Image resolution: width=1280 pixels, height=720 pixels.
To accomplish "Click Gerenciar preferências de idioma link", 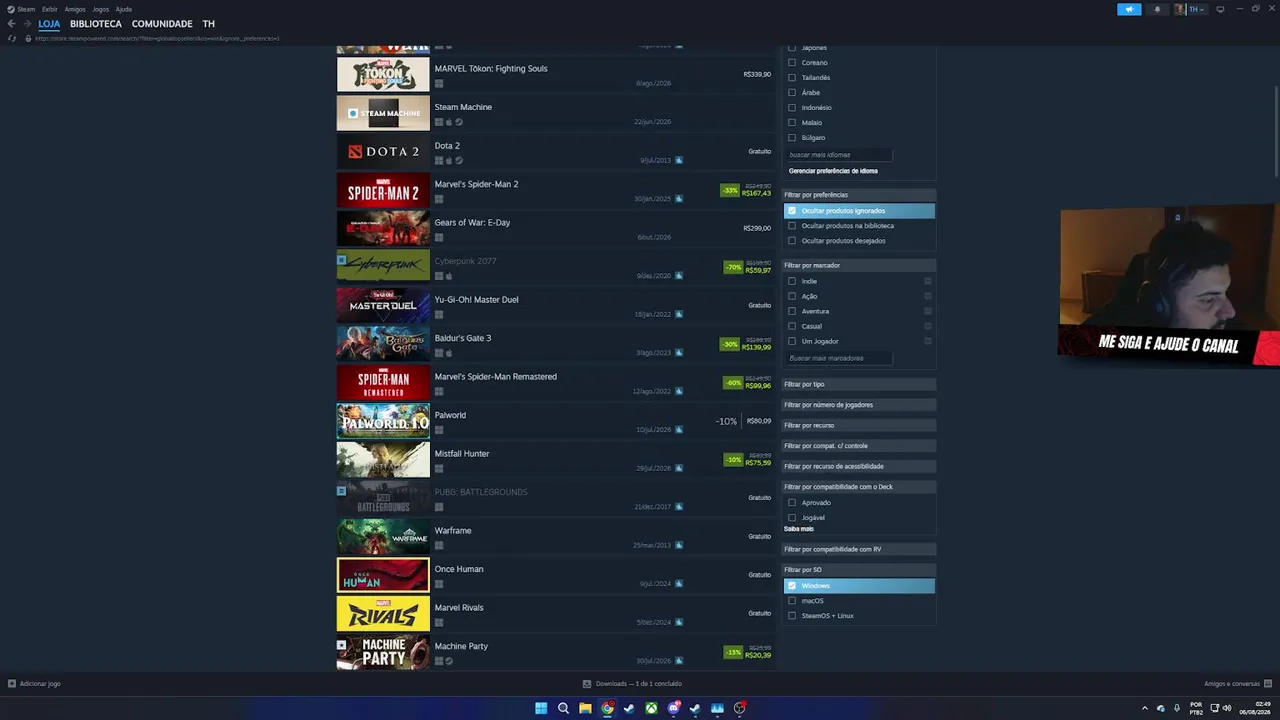I will pyautogui.click(x=833, y=171).
